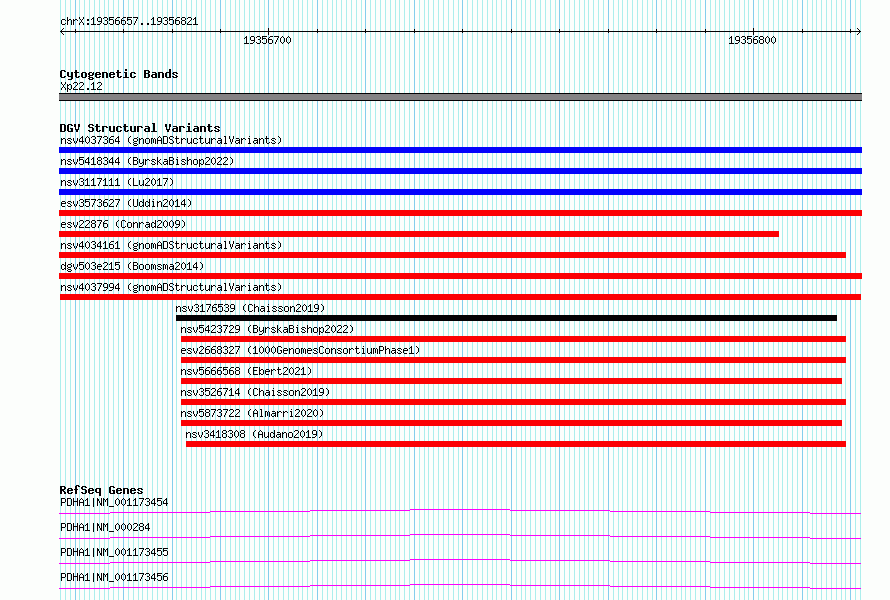
Task: Open transcript PDHA1|NM_000284
Action: point(105,527)
